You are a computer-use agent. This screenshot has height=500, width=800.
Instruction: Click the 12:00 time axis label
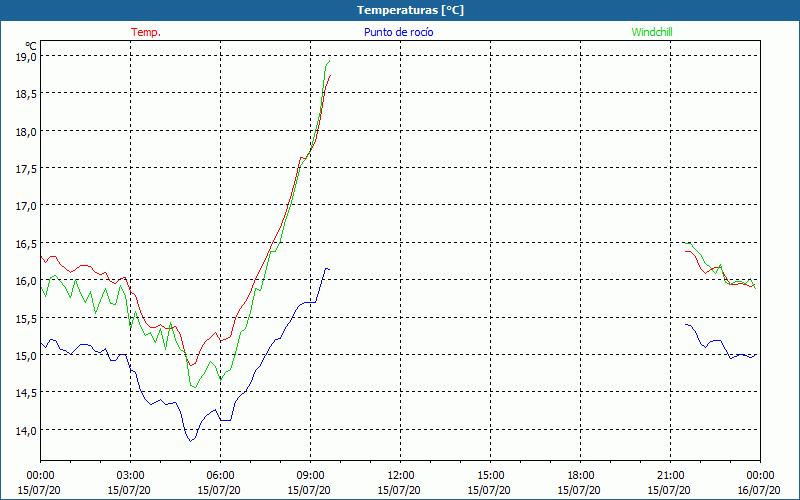tap(401, 476)
